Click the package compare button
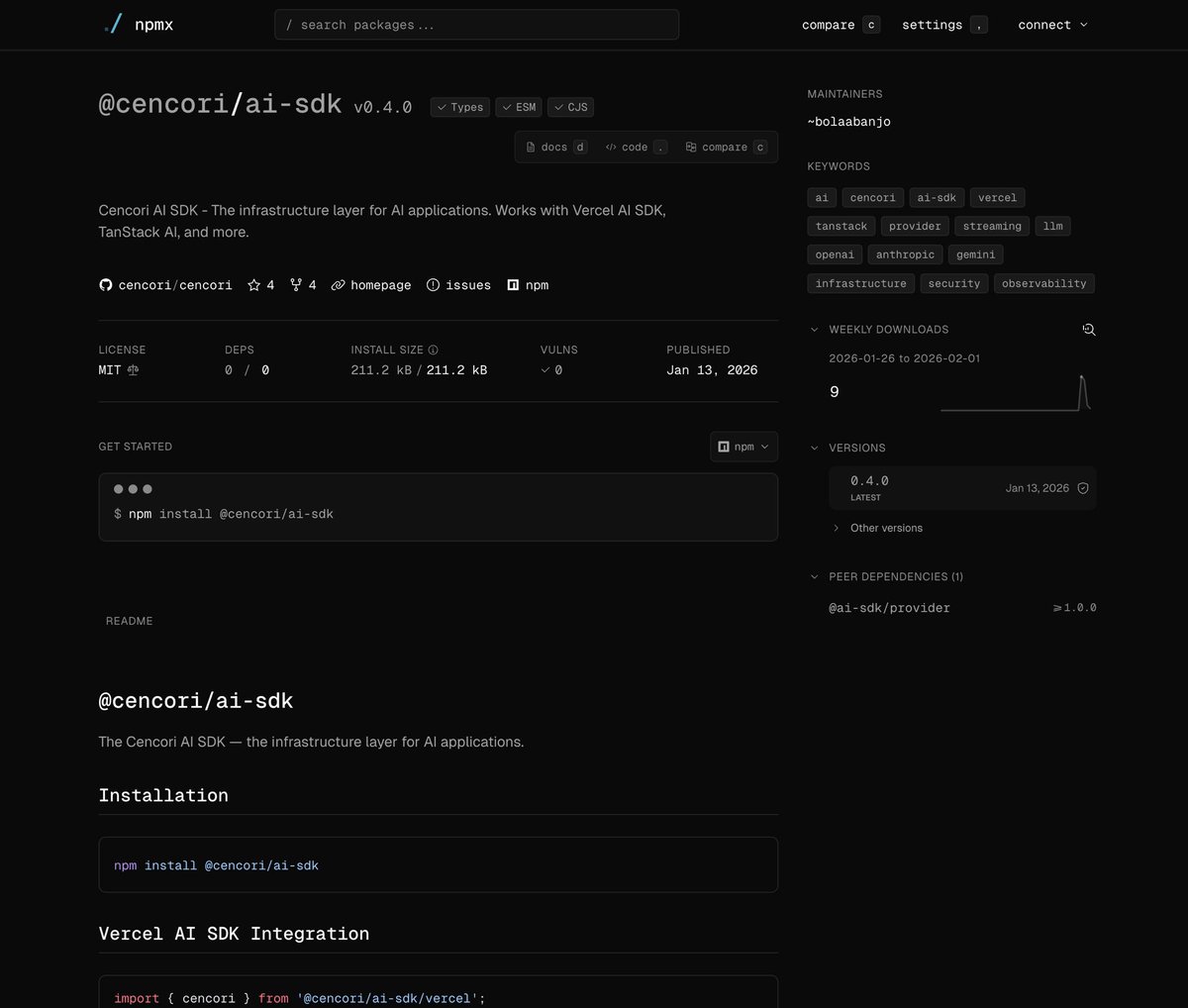Viewport: 1188px width, 1008px height. coord(726,147)
